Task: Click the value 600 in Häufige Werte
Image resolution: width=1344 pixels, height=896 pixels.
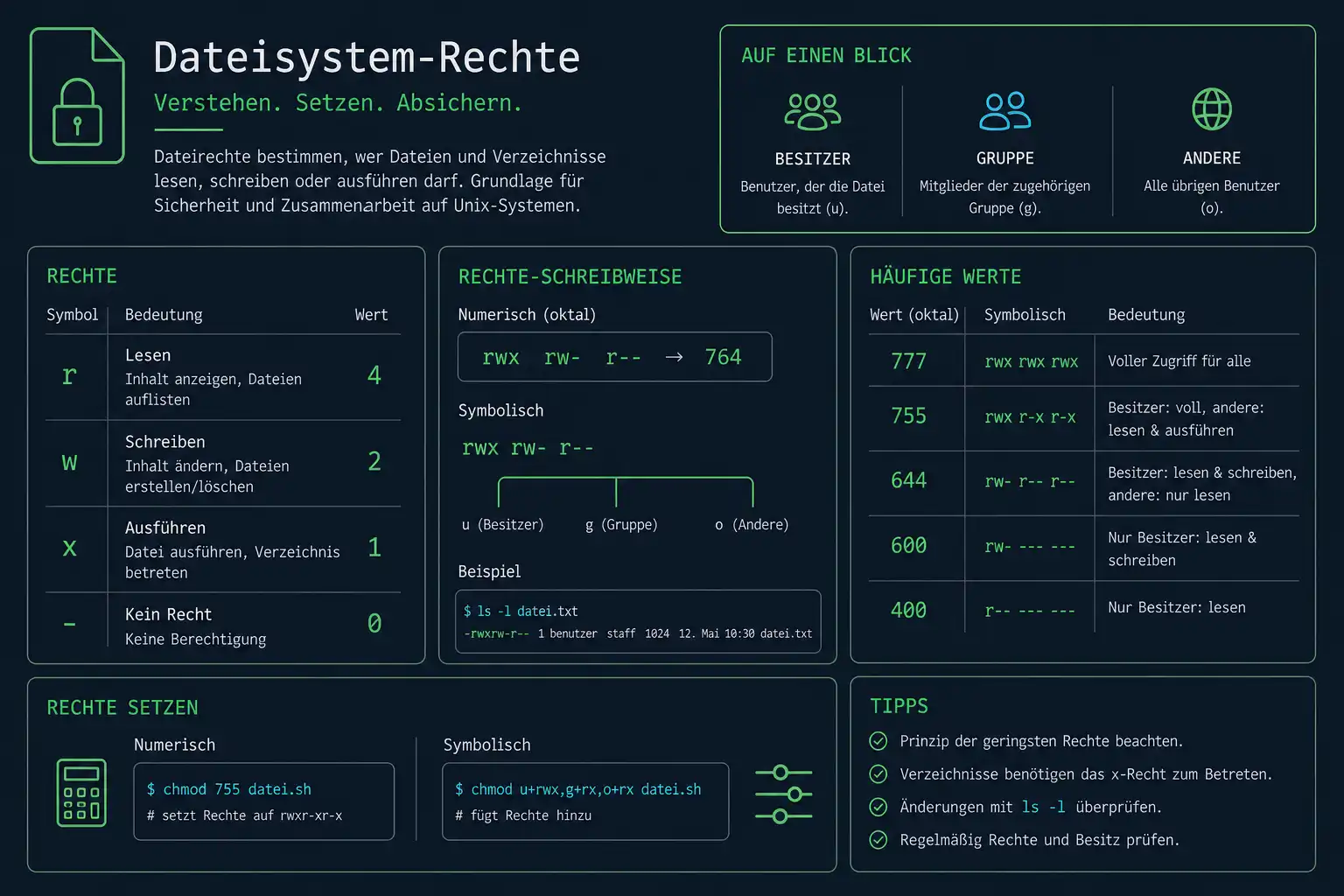Action: click(908, 545)
